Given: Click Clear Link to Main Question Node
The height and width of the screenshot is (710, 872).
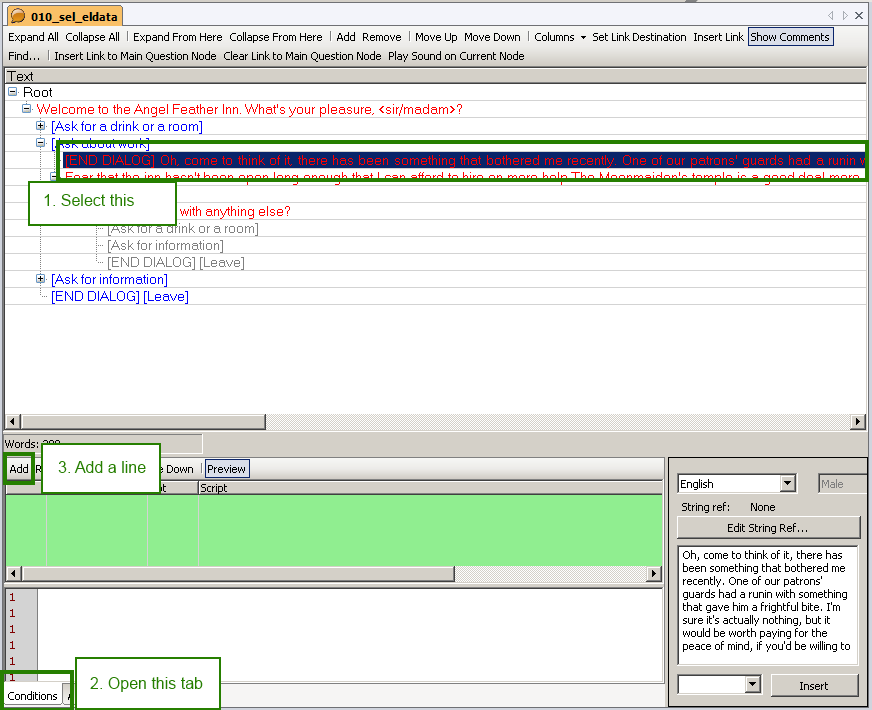Looking at the screenshot, I should pos(302,56).
